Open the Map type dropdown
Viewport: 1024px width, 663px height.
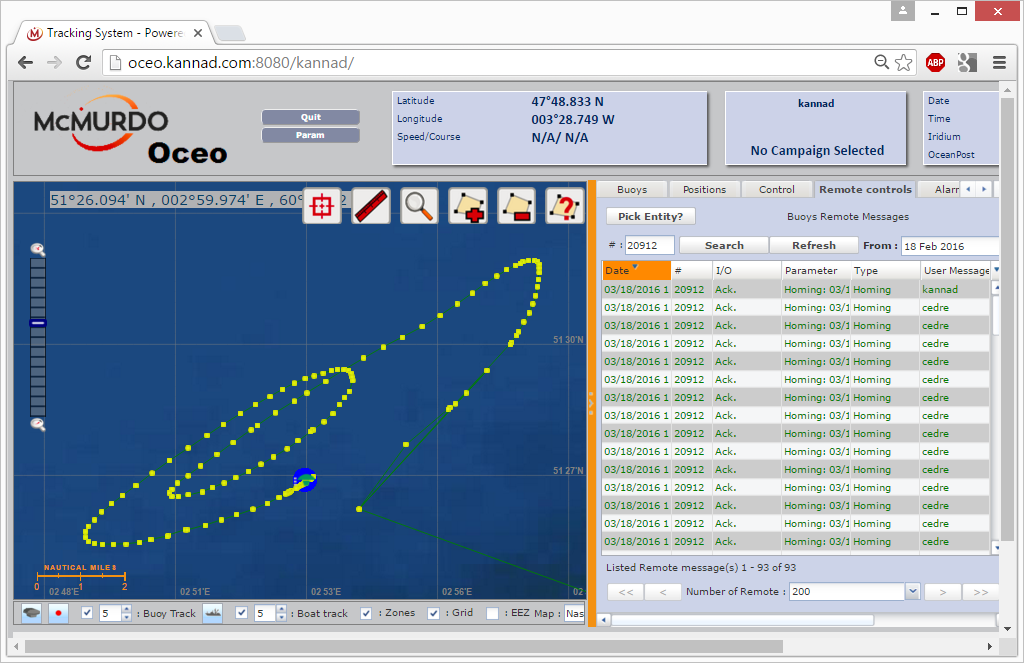pyautogui.click(x=575, y=613)
